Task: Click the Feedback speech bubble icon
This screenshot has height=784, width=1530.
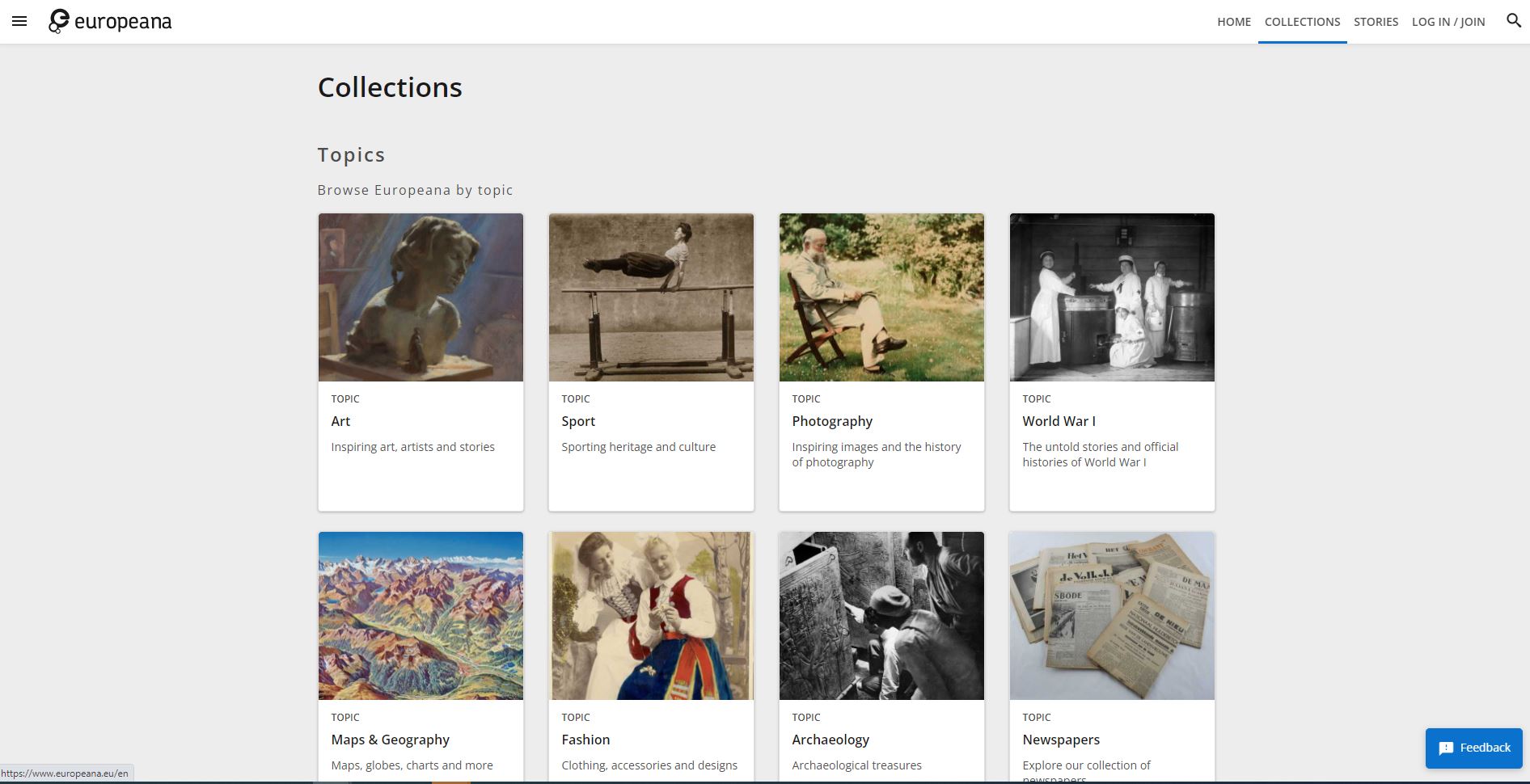Action: click(x=1447, y=748)
